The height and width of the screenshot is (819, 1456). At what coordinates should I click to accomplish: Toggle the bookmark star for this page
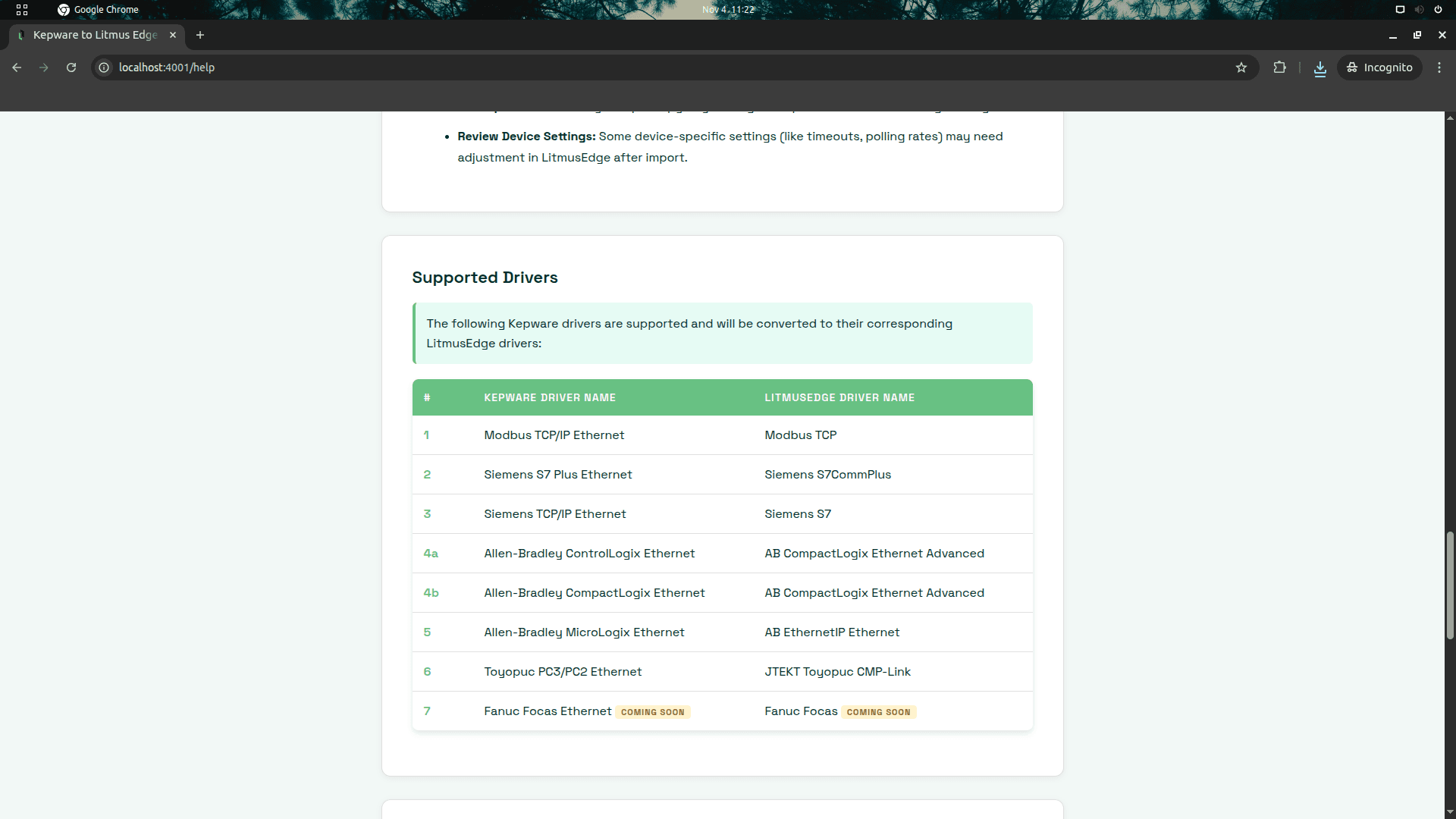pos(1241,67)
